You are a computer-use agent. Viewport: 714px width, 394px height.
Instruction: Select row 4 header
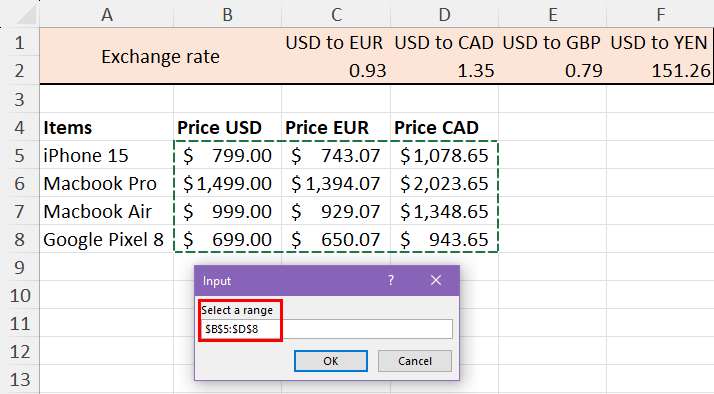pos(20,127)
